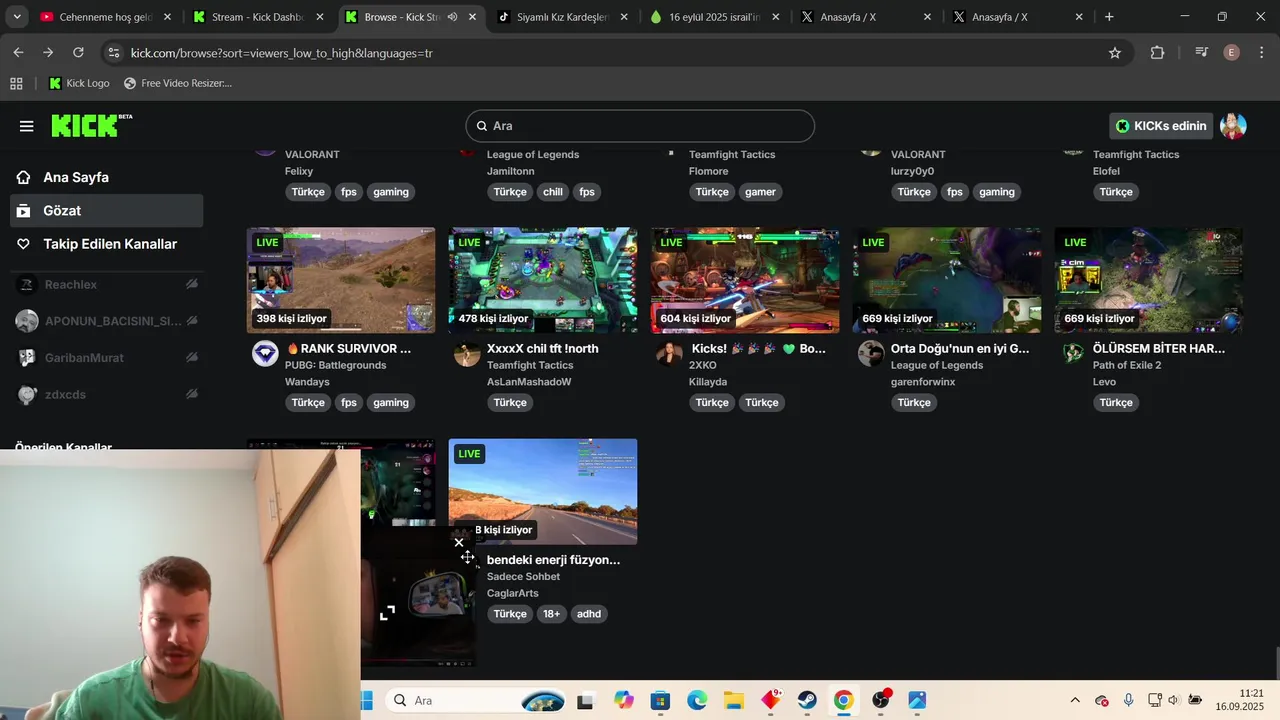
Task: Open zdxcds channel avatar
Action: pyautogui.click(x=27, y=395)
